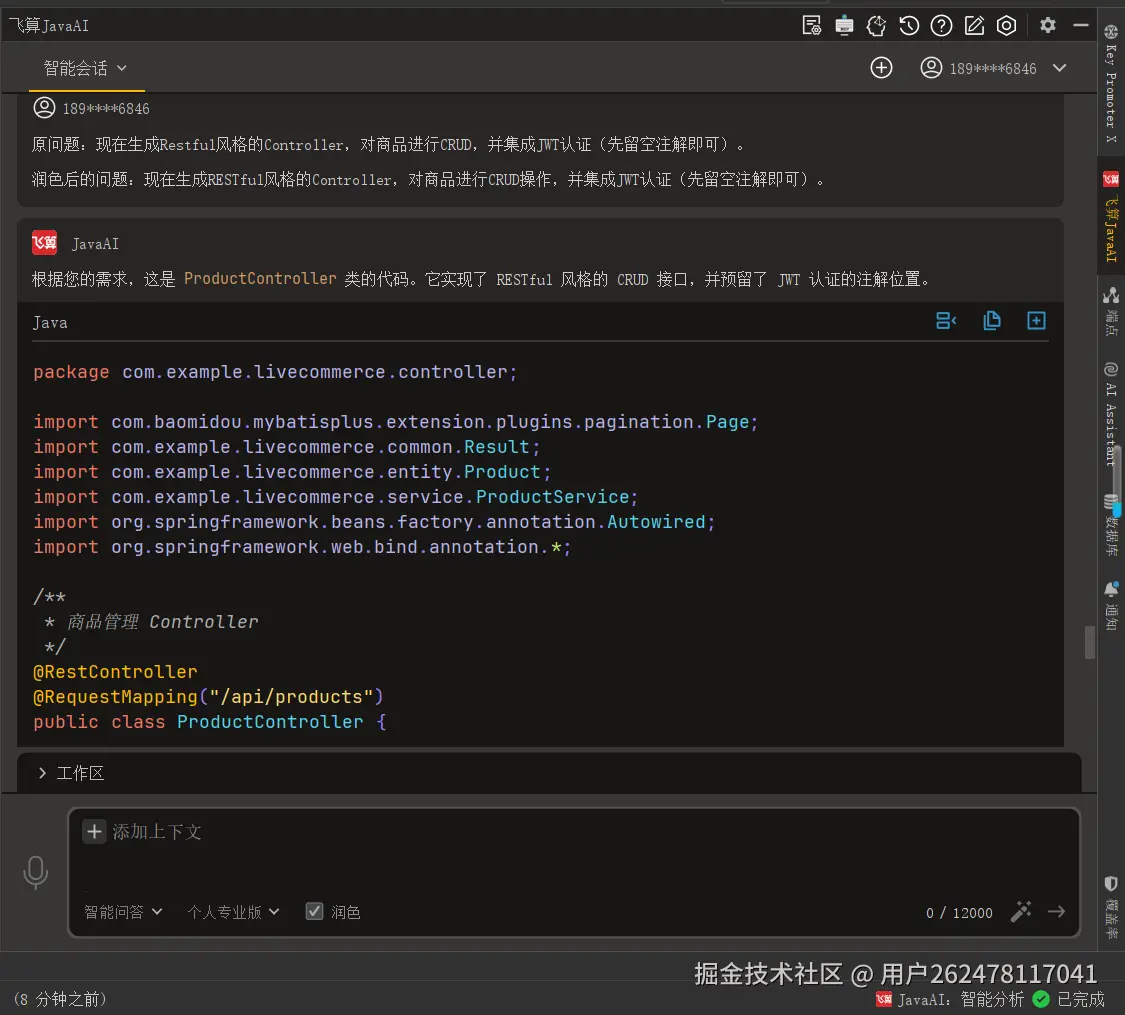The image size is (1125, 1015).
Task: Click the edit note pencil icon
Action: click(974, 26)
